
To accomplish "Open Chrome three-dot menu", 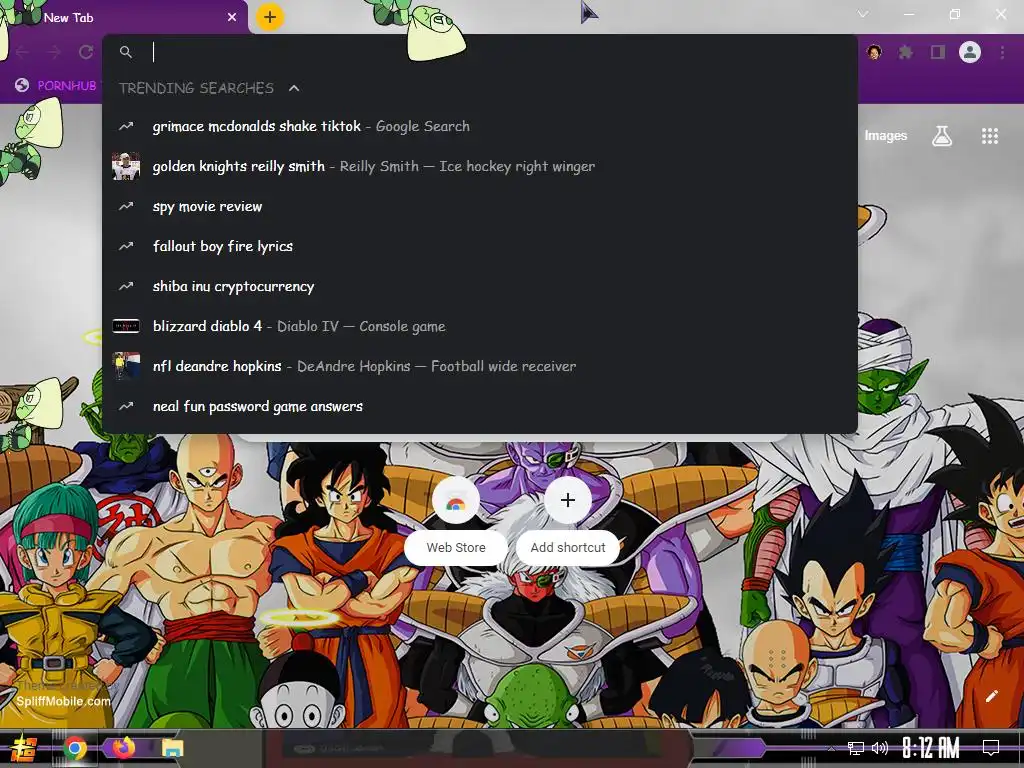I will pos(1002,52).
